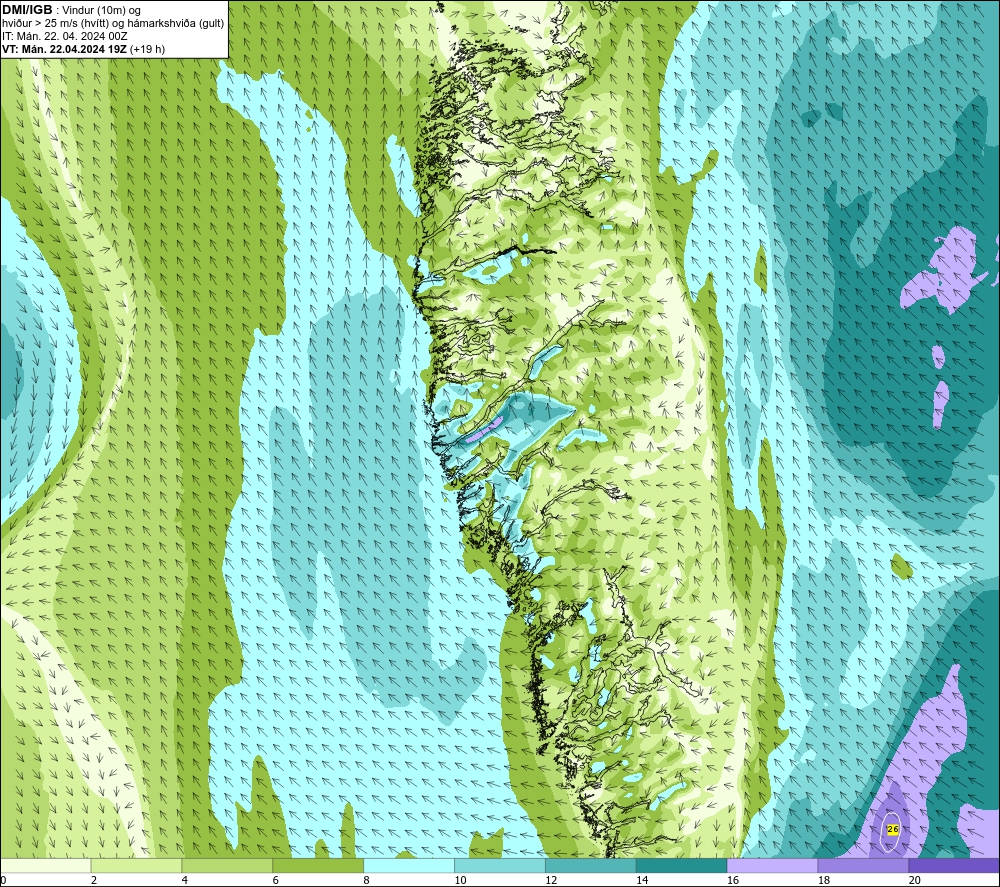The width and height of the screenshot is (1000, 887).
Task: Click the legend scale value 6
Action: 276,881
